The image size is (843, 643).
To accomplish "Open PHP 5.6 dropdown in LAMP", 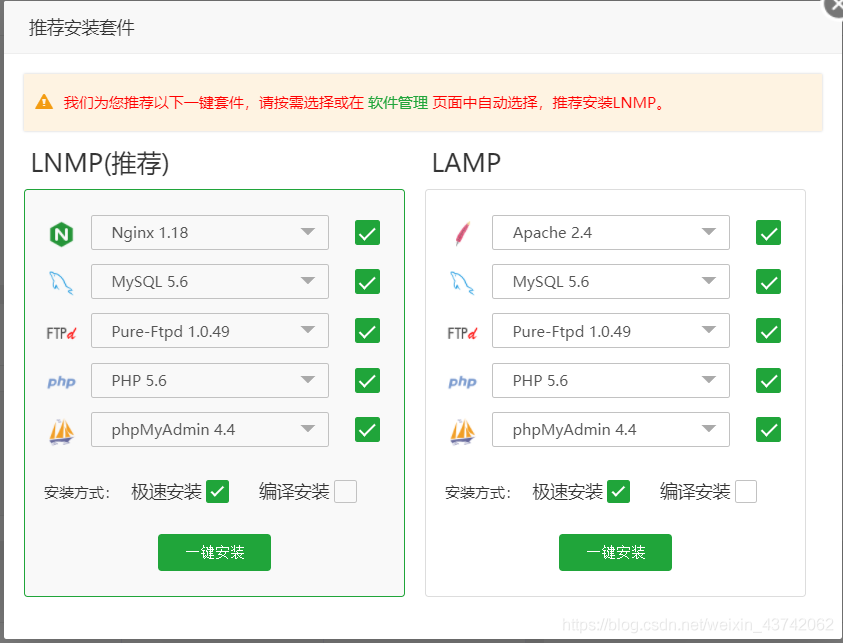I will pos(611,381).
